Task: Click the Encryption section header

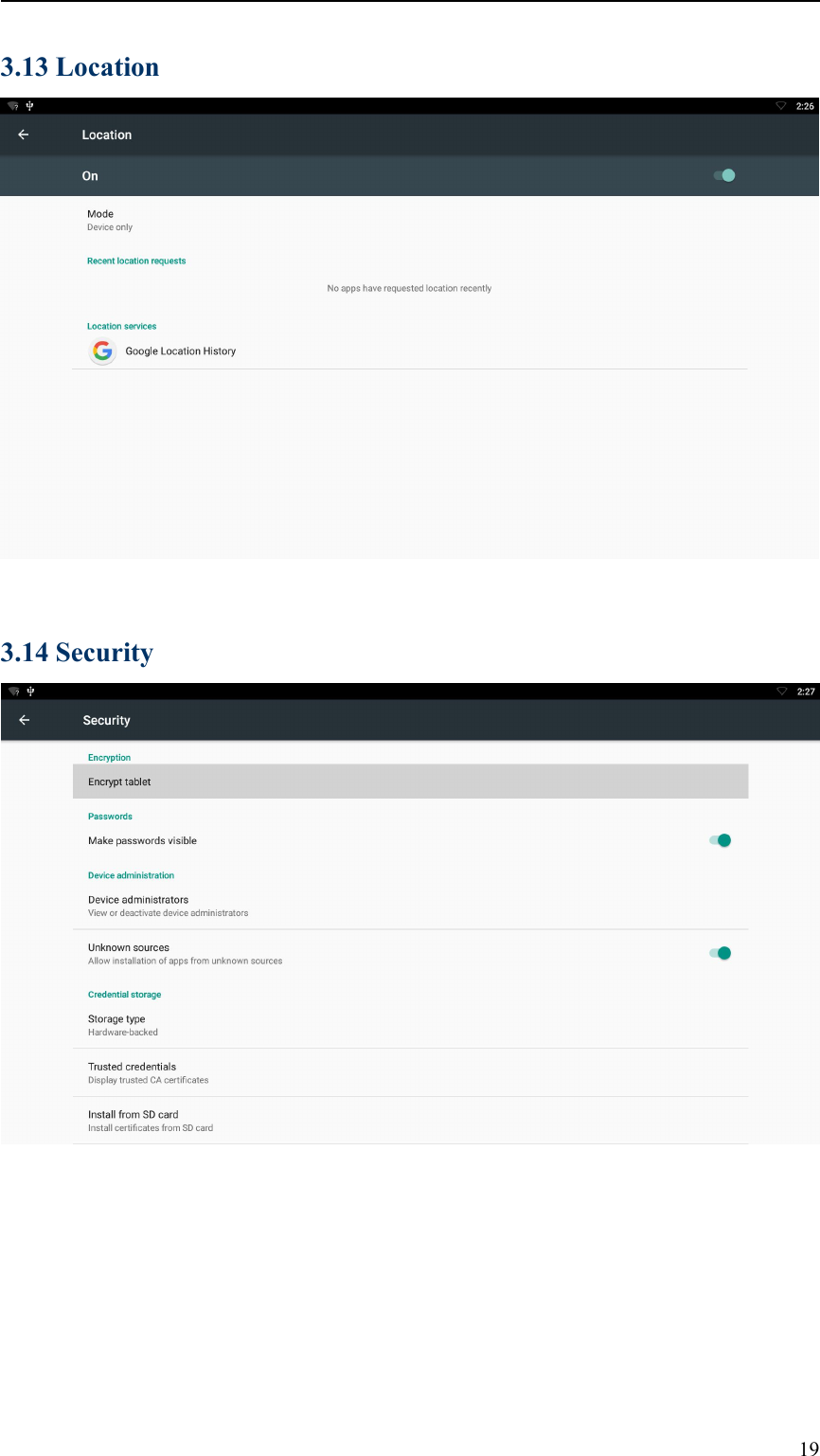Action: click(109, 757)
